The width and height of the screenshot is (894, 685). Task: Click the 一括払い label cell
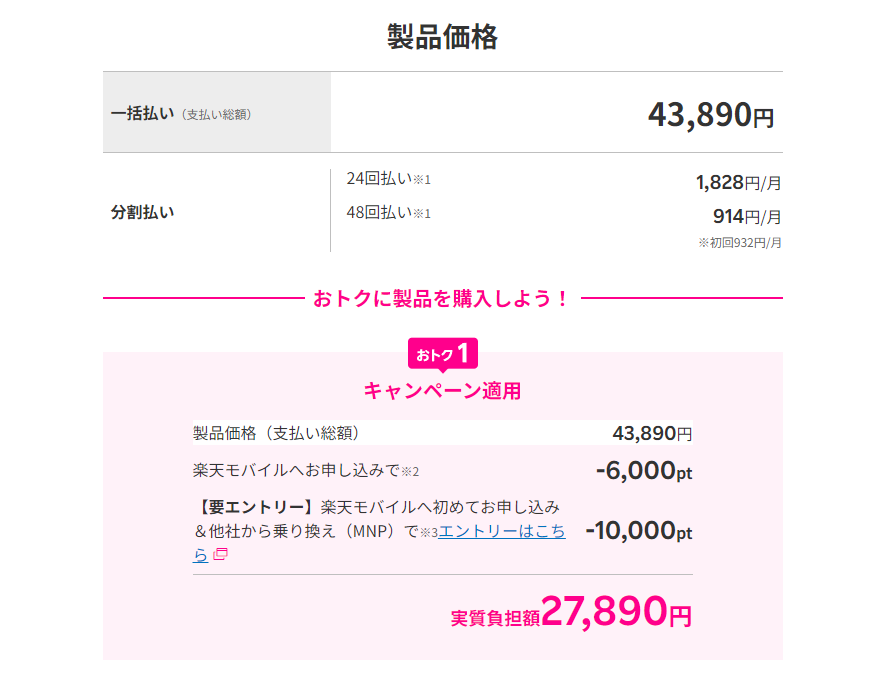(217, 112)
